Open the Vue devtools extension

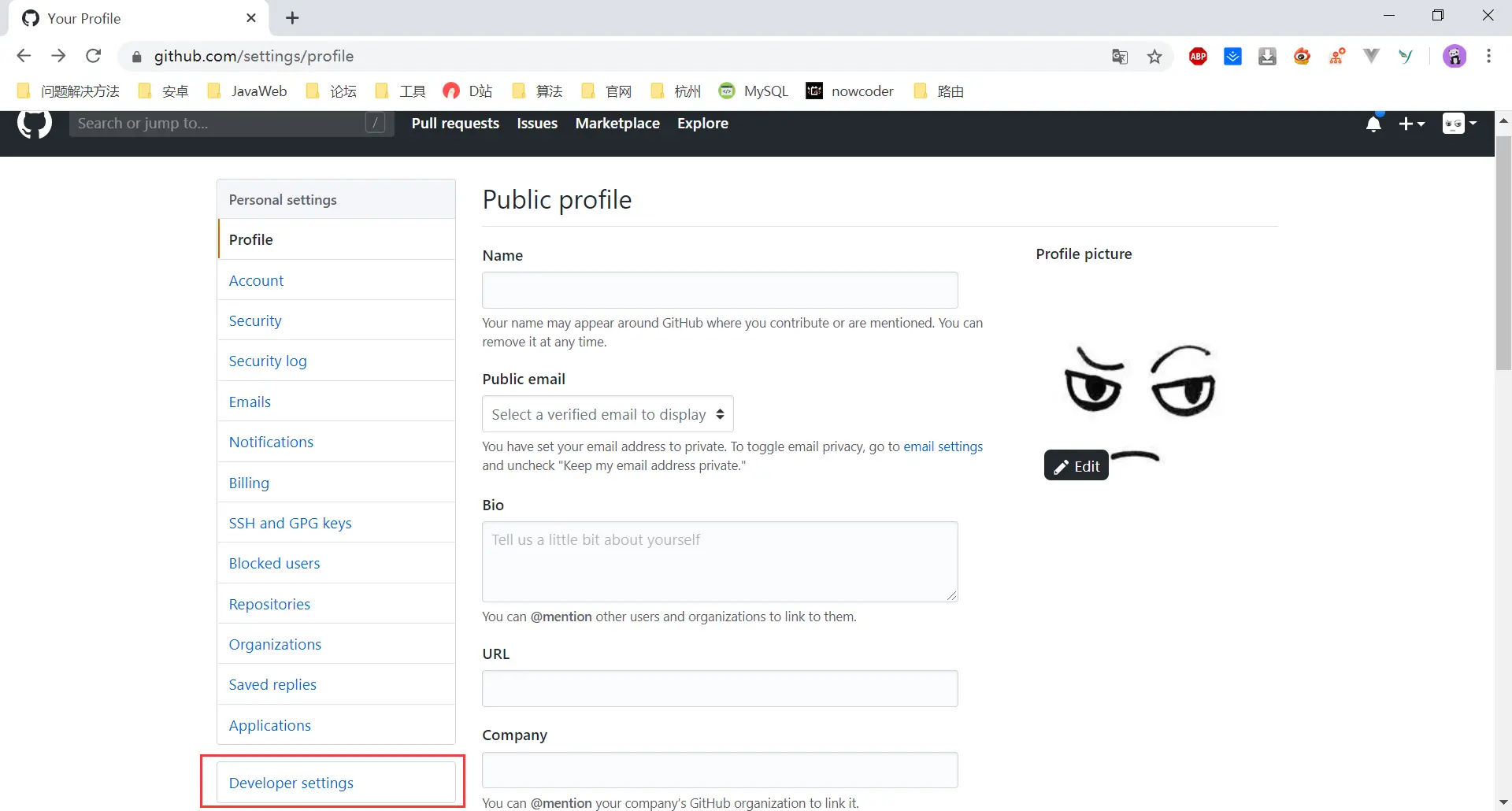tap(1371, 56)
